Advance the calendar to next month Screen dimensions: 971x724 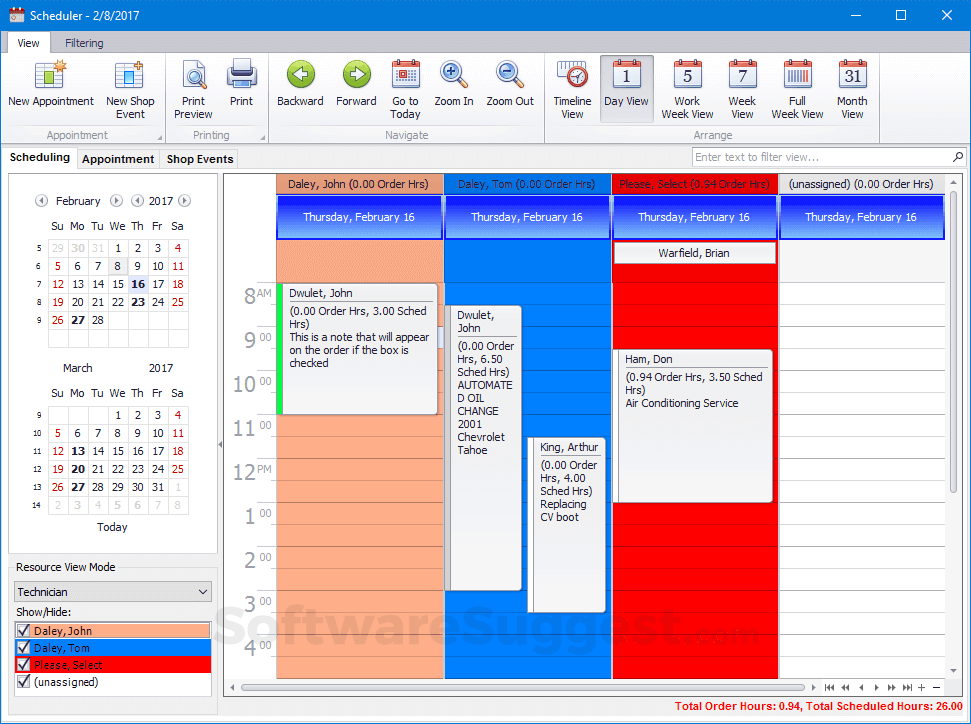tap(116, 201)
